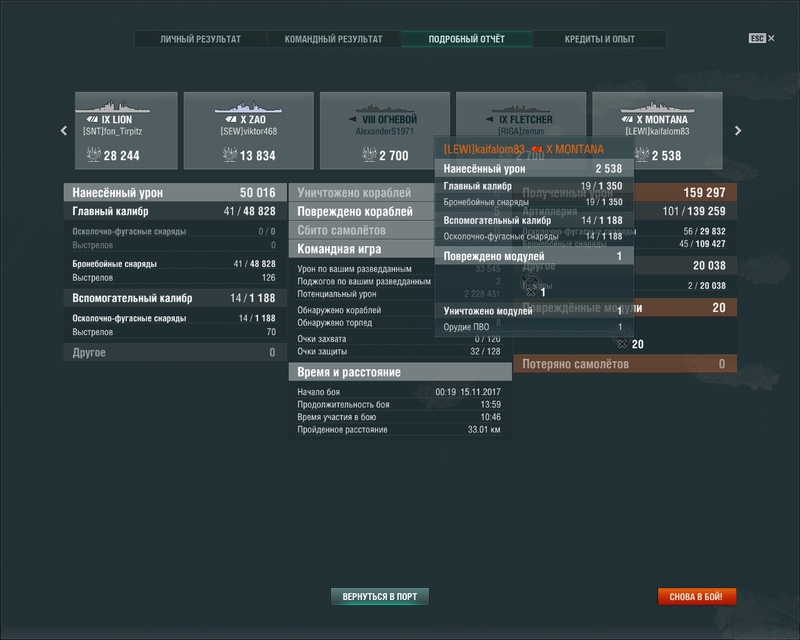Click damage icon beside 13 834

[230, 154]
